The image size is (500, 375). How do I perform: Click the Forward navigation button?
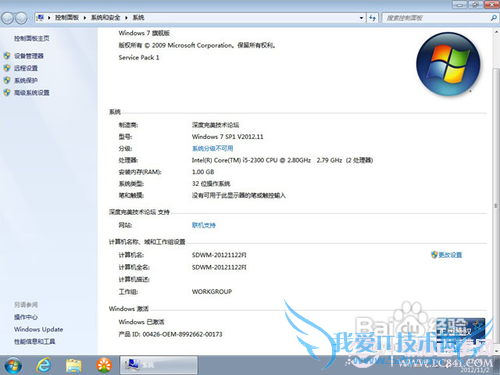21,18
